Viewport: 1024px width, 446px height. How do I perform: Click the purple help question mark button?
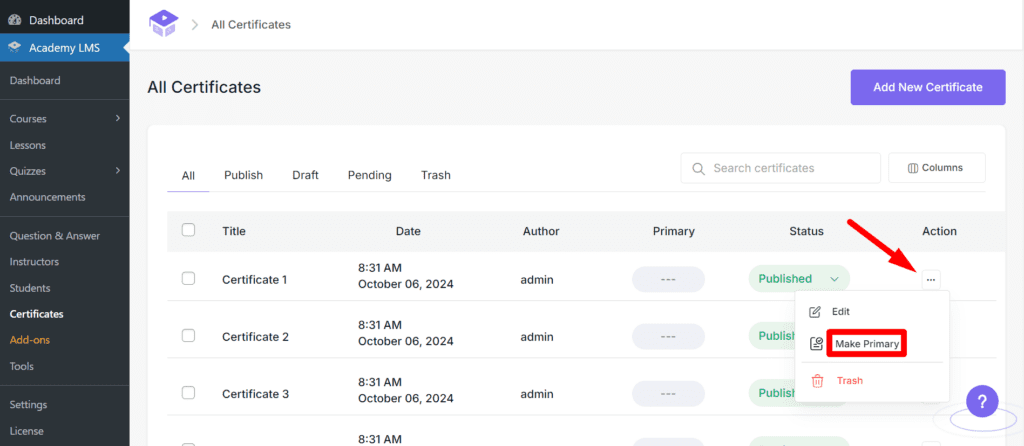(982, 402)
